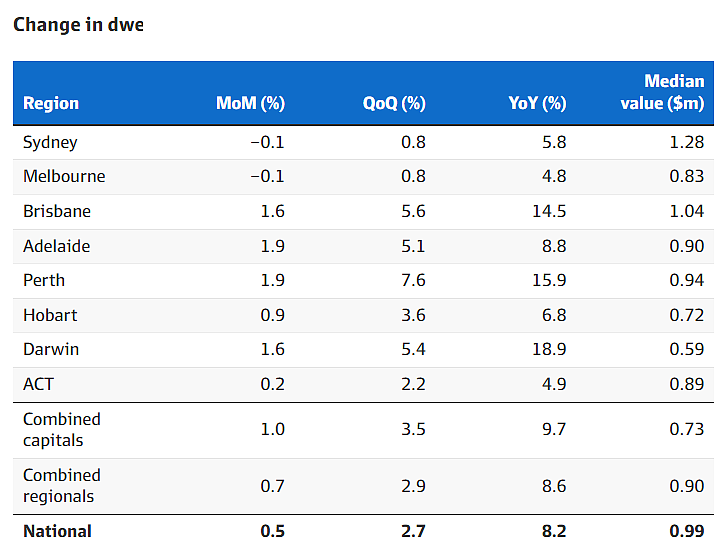726x555 pixels.
Task: Select the Hobart row label
Action: [50, 315]
